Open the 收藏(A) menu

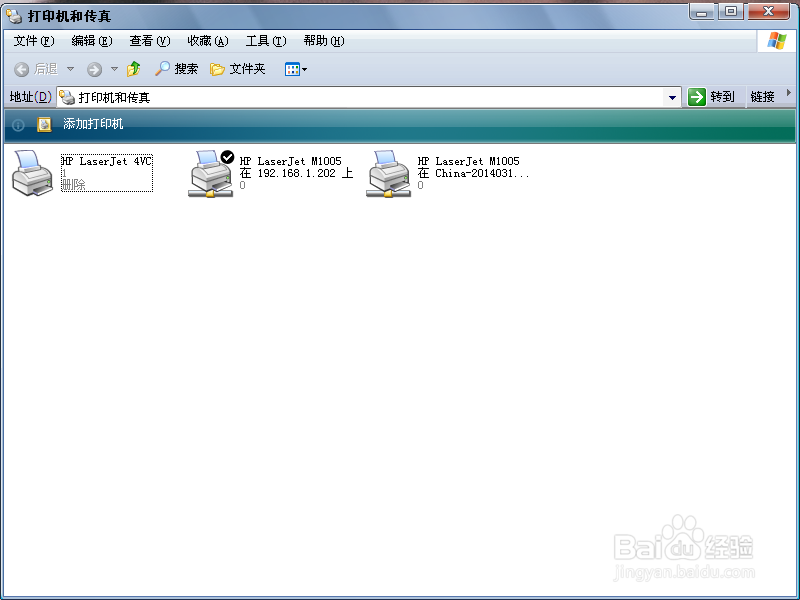pos(208,41)
